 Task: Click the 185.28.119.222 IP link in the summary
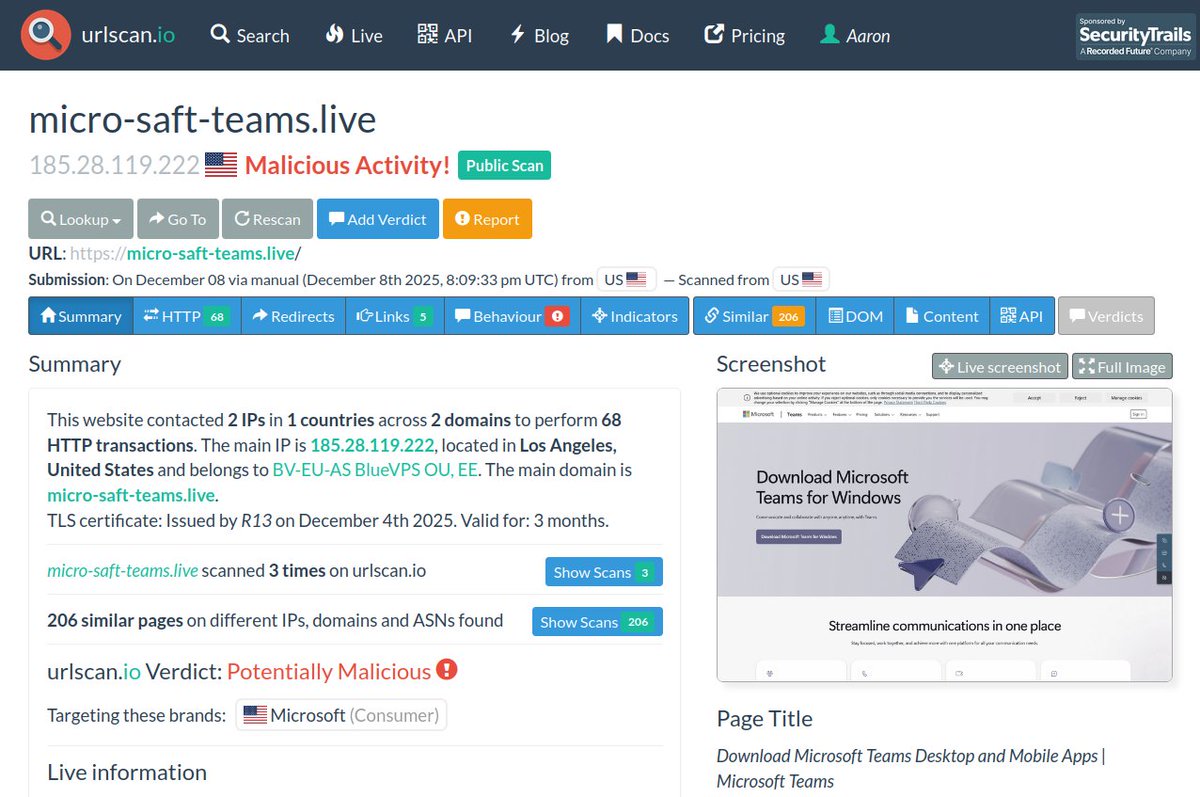(372, 445)
